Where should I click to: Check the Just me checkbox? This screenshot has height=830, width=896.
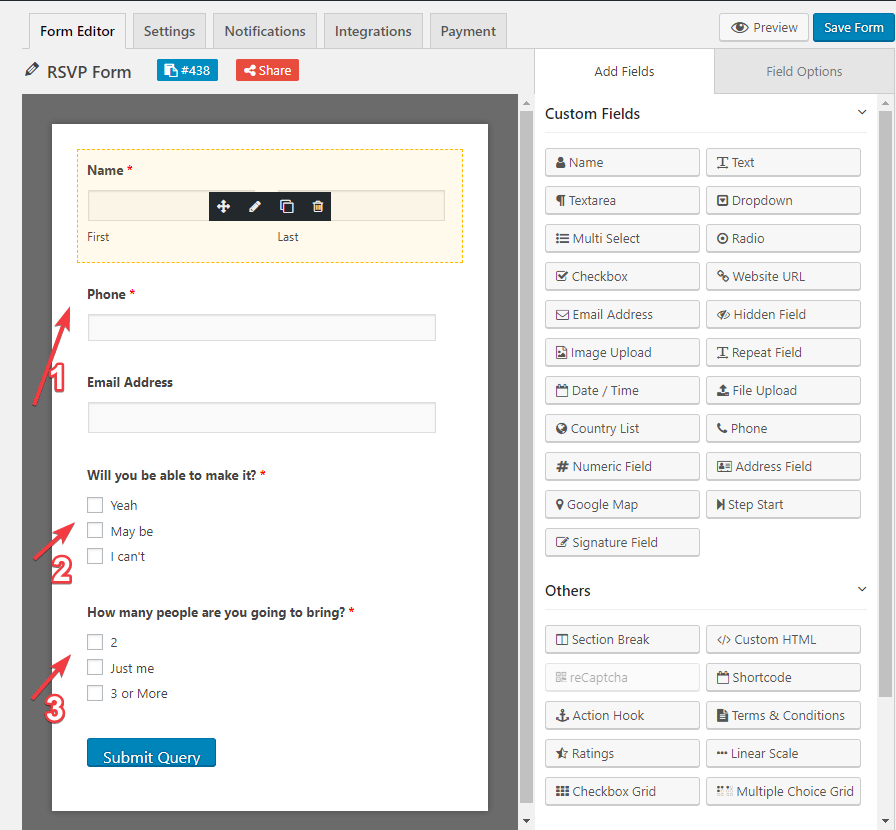pos(95,668)
